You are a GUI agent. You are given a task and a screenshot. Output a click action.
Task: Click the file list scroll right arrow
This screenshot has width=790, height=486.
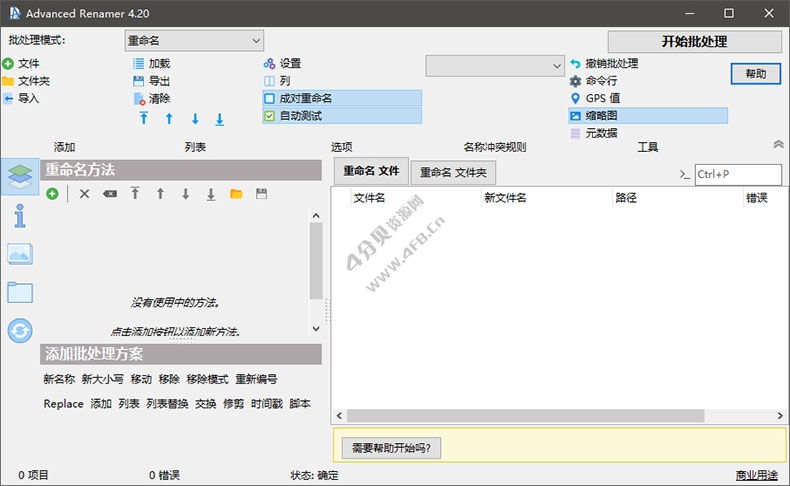tap(780, 415)
